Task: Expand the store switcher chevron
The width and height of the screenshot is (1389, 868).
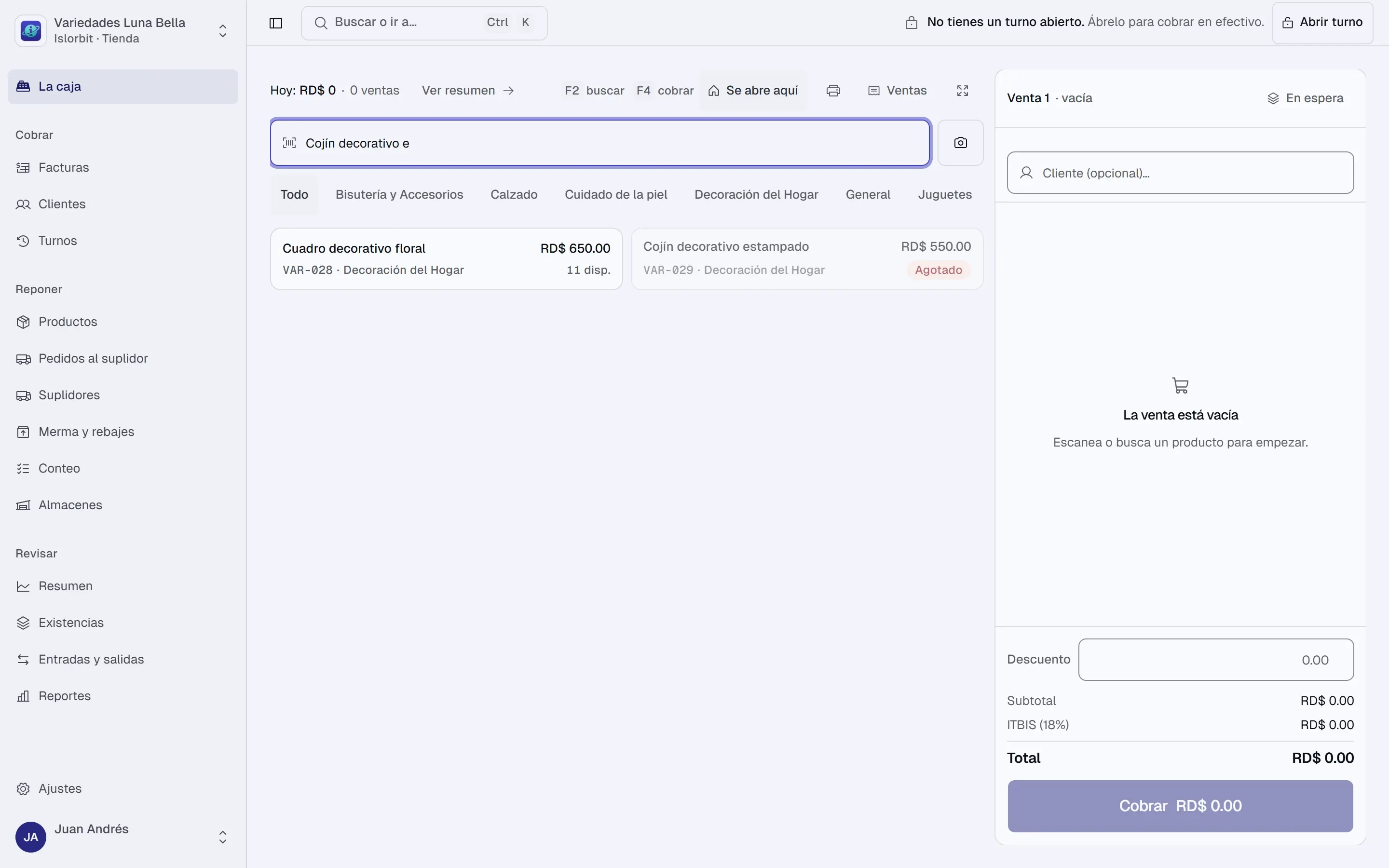Action: coord(223,31)
